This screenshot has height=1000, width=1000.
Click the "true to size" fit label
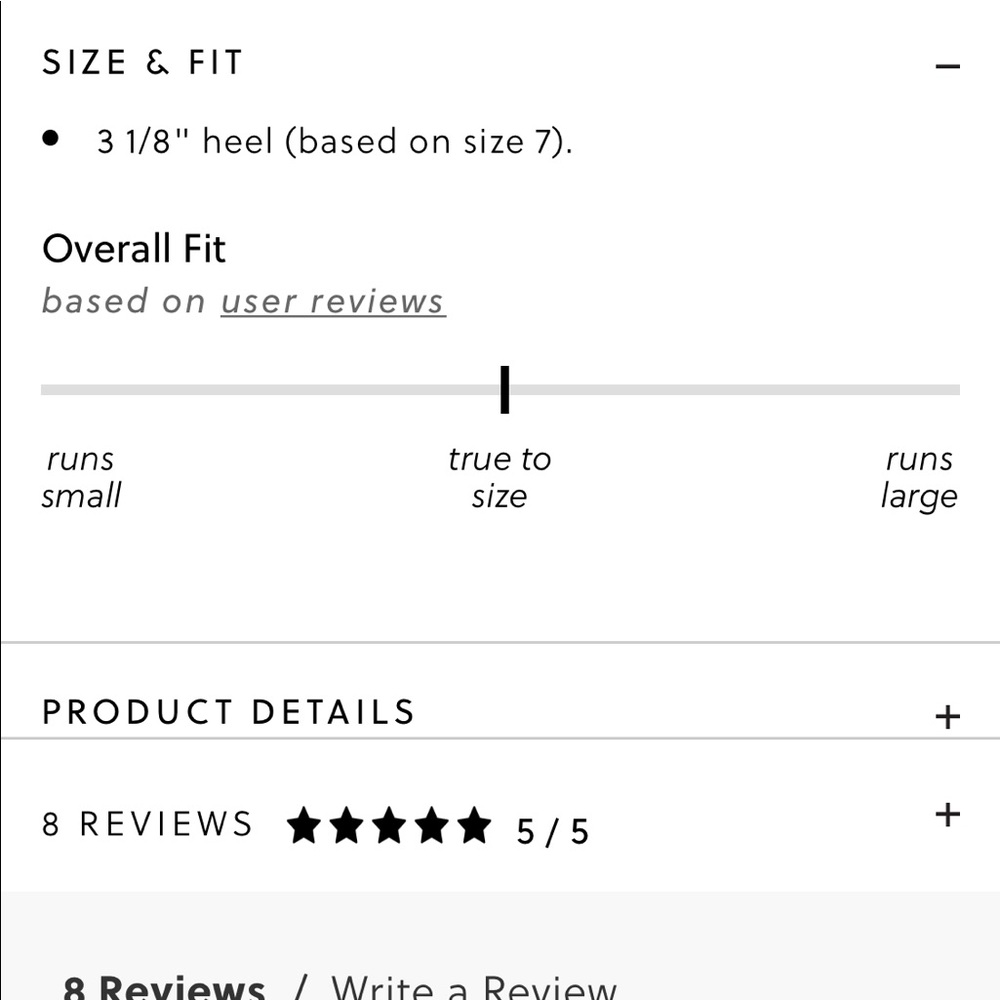[499, 477]
